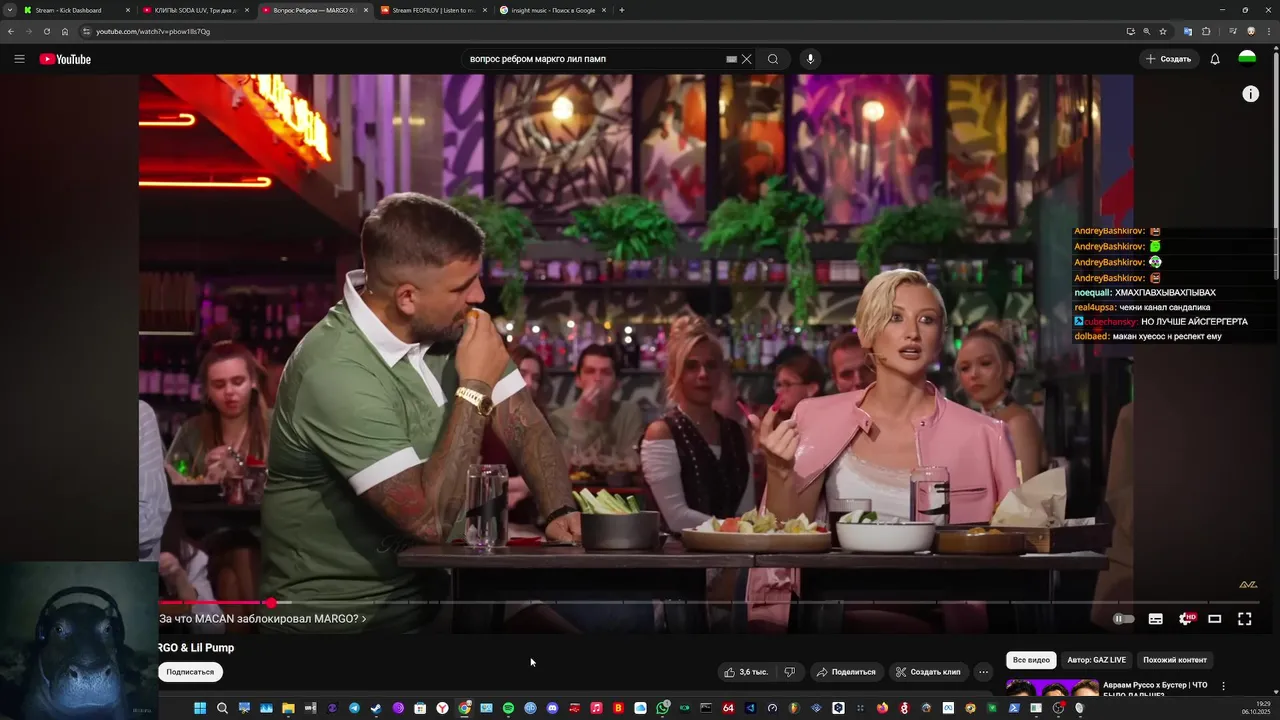Click the Поделиться share button

click(x=846, y=672)
